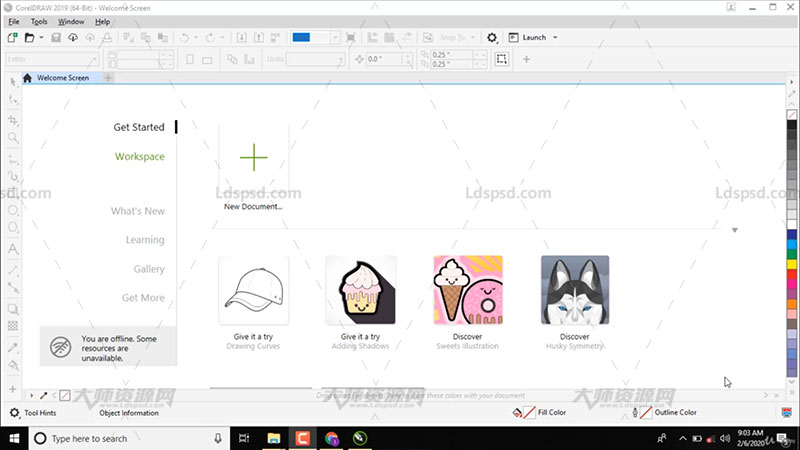Click the Save disk icon
800x450 pixels.
(x=56, y=37)
